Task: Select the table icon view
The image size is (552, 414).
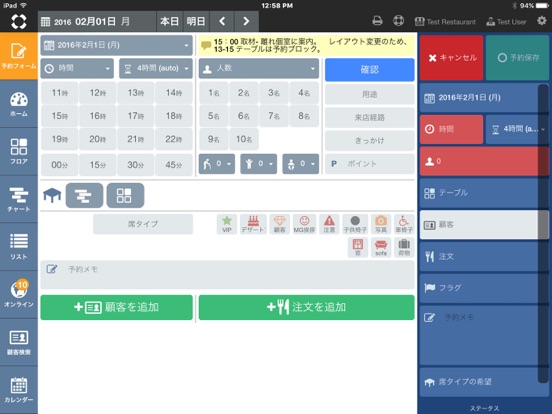Action: [52, 195]
